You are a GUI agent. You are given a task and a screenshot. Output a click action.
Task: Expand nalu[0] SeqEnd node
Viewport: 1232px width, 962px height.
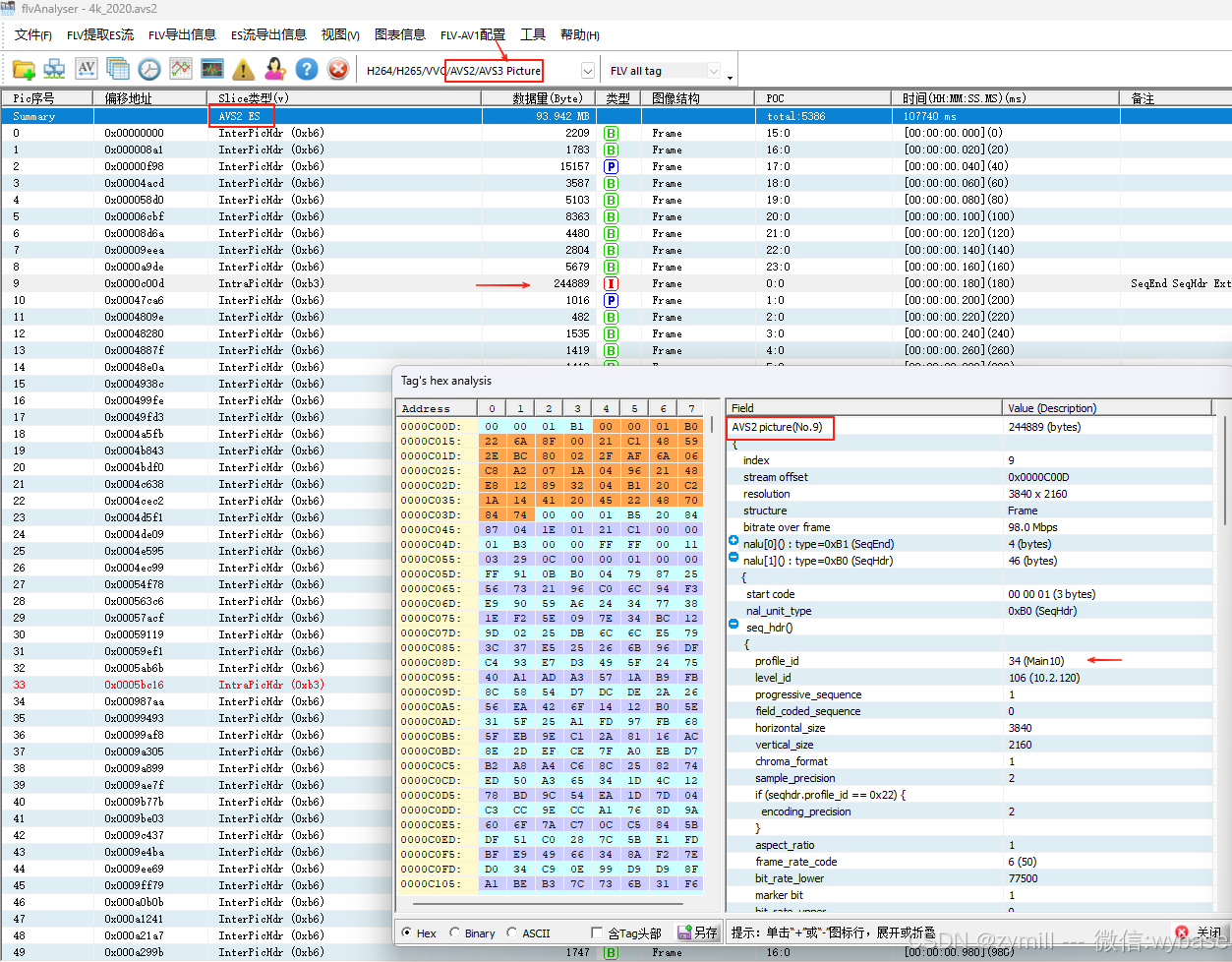coord(733,541)
